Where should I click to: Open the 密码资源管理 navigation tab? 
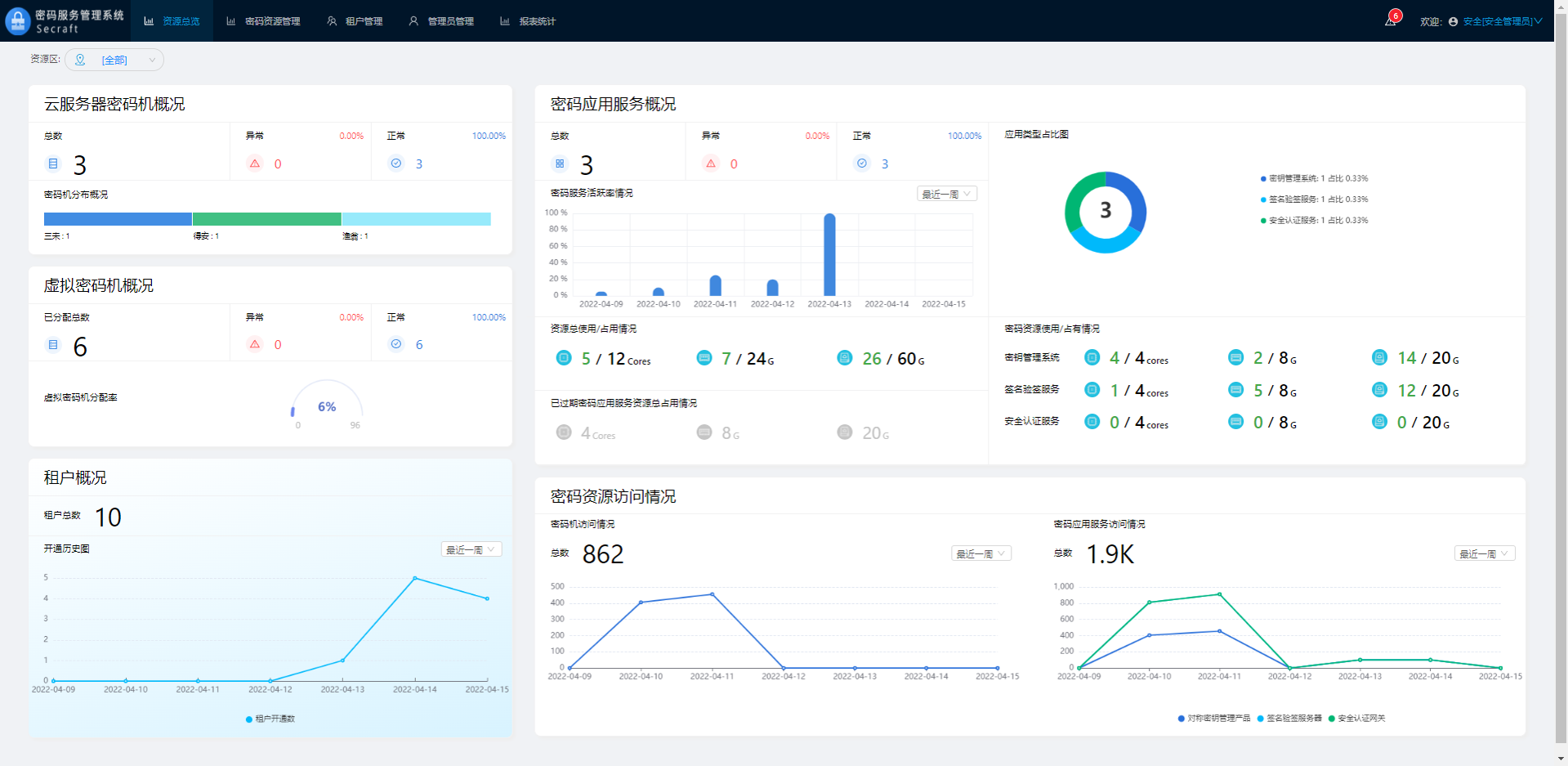click(x=264, y=21)
